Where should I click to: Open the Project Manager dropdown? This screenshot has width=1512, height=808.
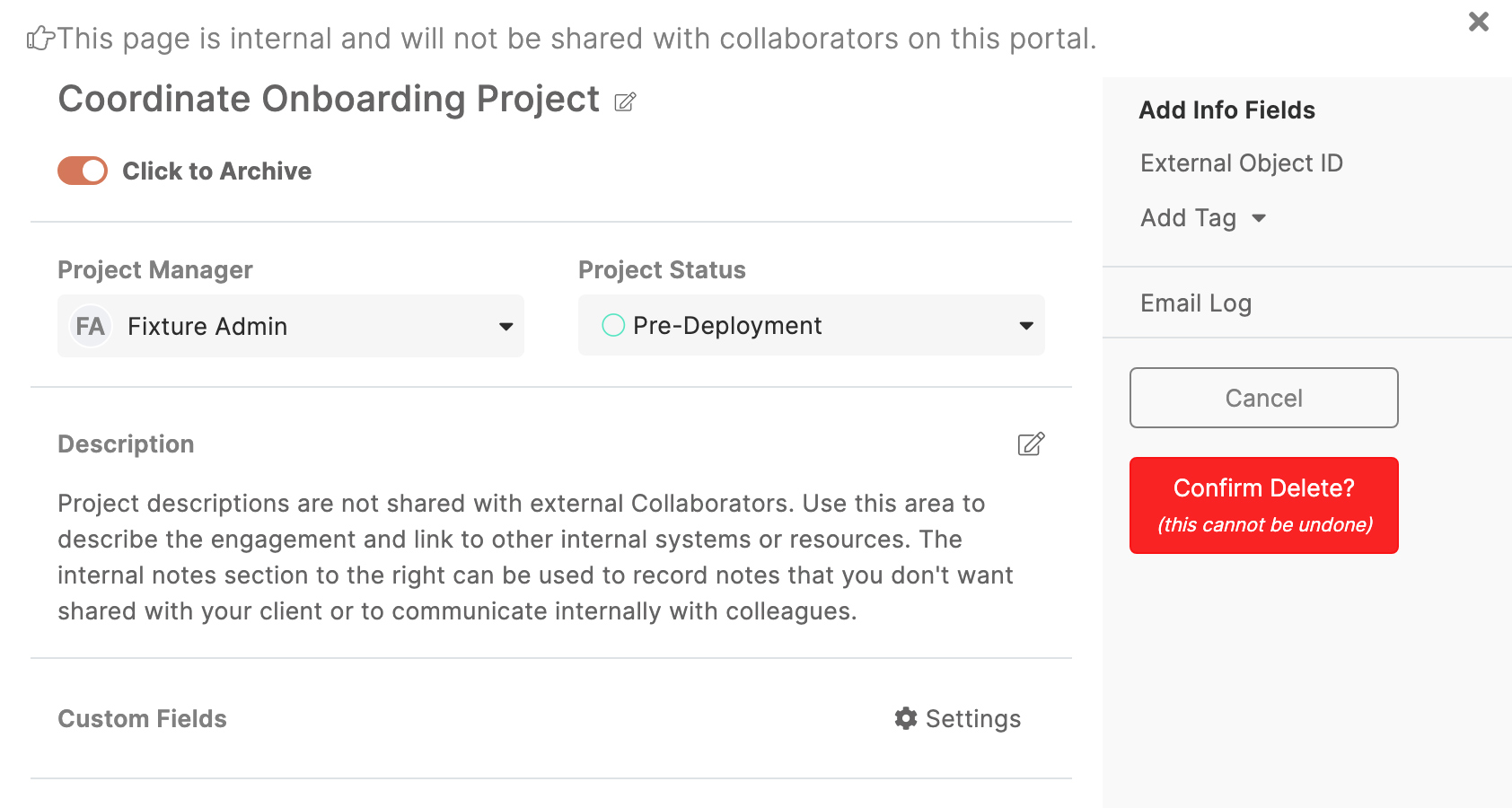click(x=291, y=326)
